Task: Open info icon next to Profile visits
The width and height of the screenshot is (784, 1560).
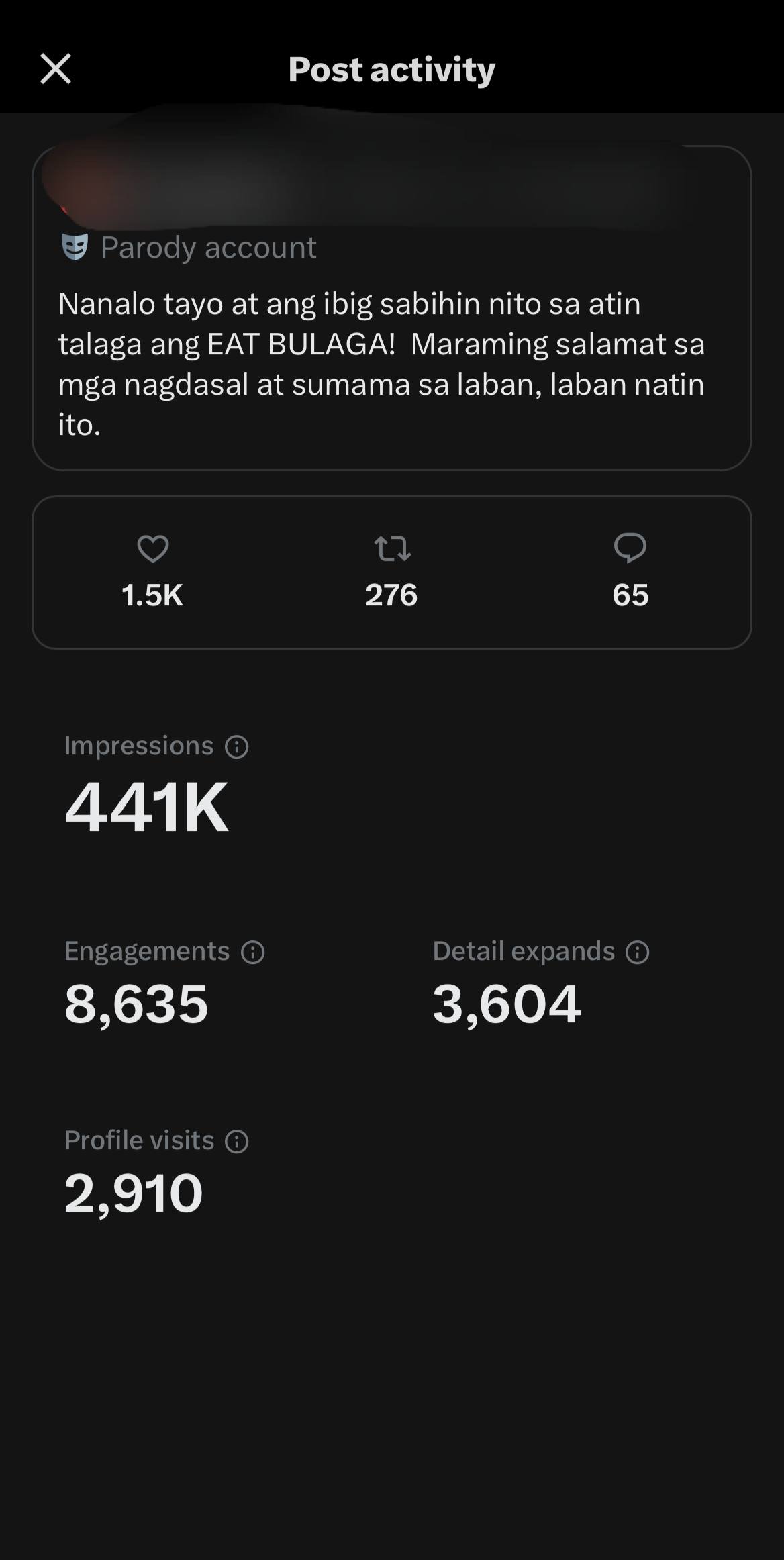Action: pos(236,1142)
